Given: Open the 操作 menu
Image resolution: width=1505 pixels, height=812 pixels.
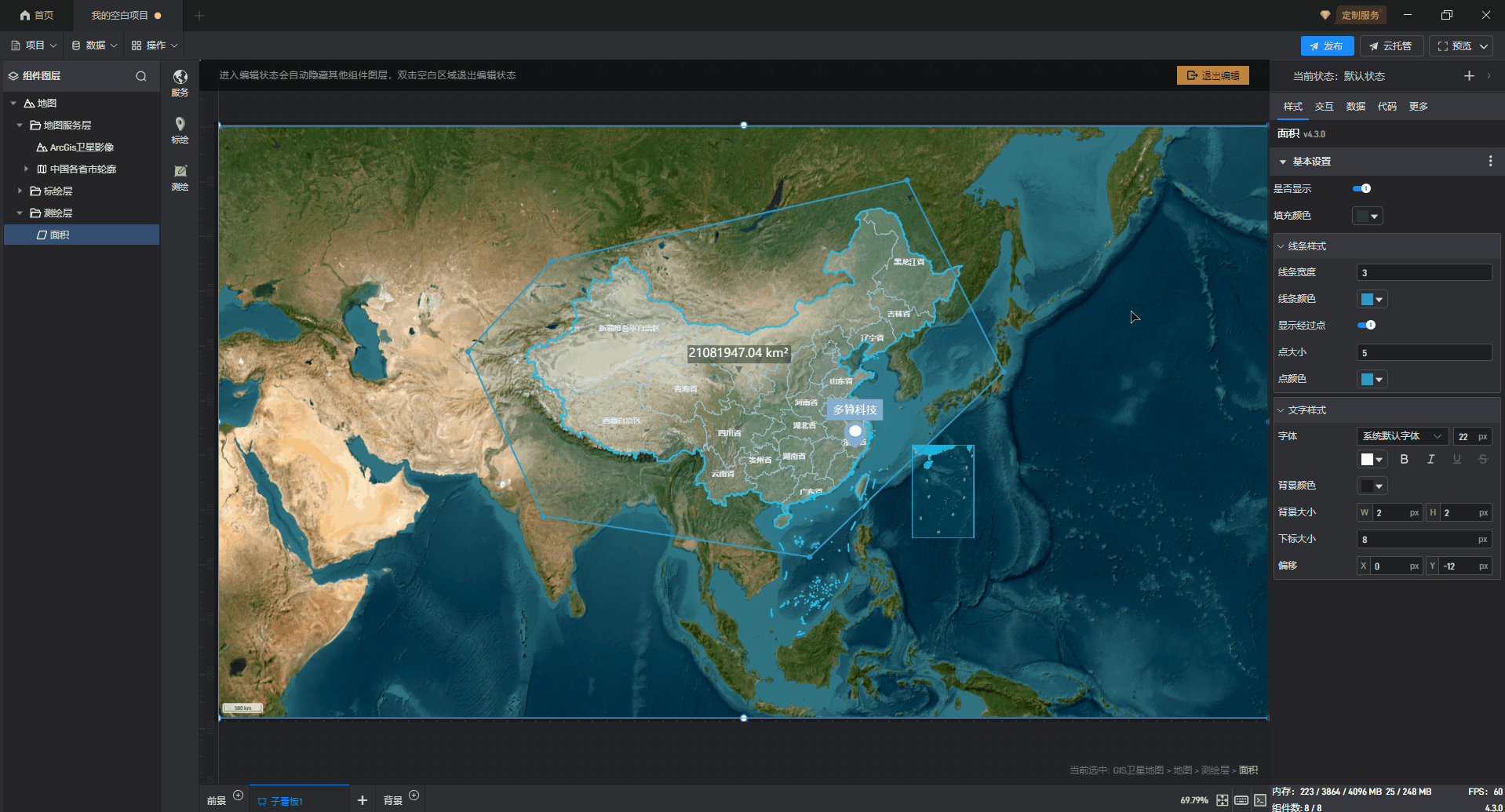Looking at the screenshot, I should pyautogui.click(x=155, y=46).
